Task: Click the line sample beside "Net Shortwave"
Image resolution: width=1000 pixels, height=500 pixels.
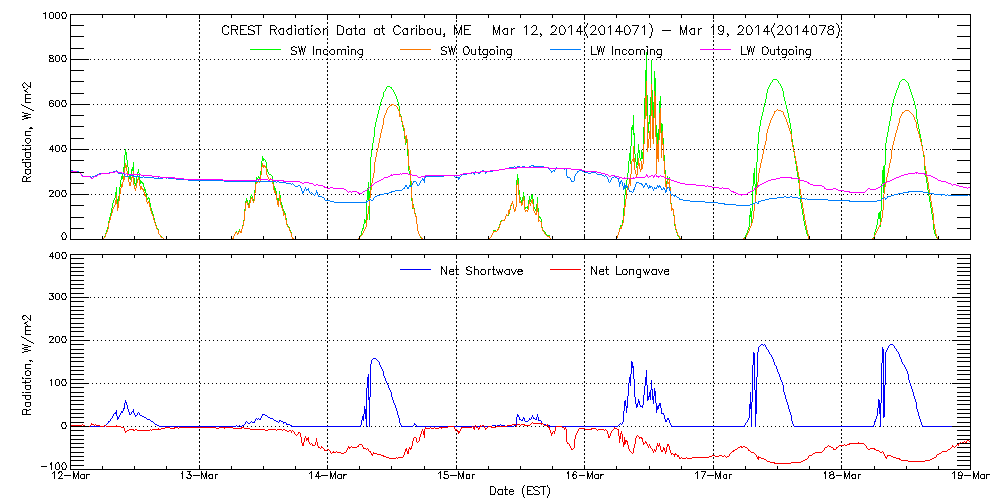Action: [437, 271]
